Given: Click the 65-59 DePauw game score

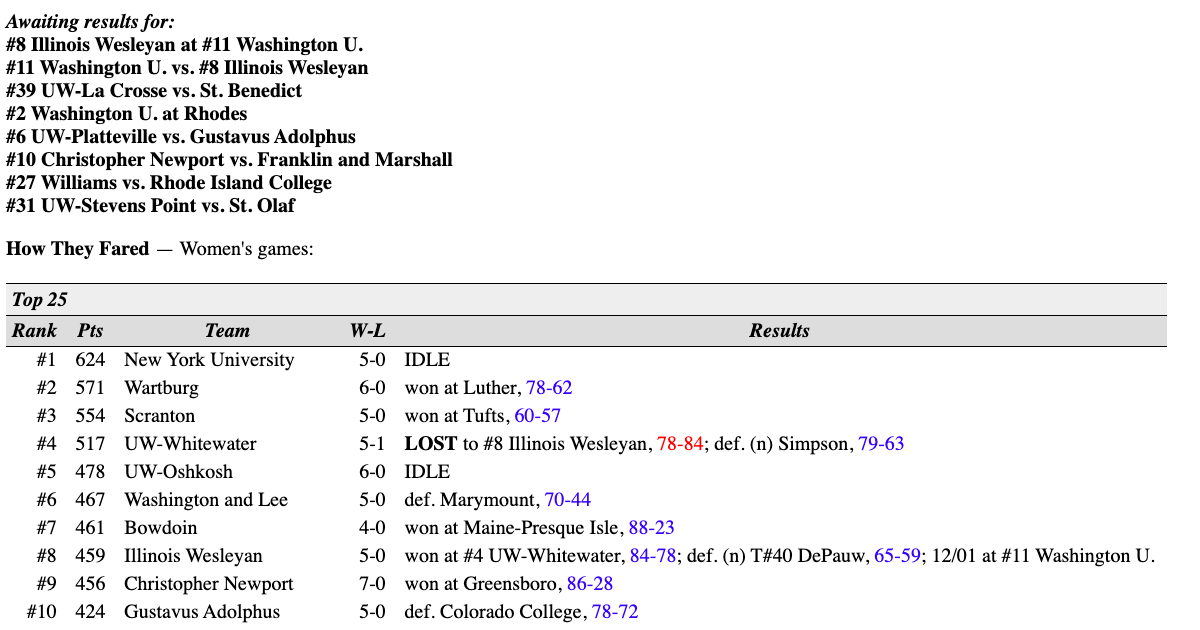Looking at the screenshot, I should tap(897, 556).
